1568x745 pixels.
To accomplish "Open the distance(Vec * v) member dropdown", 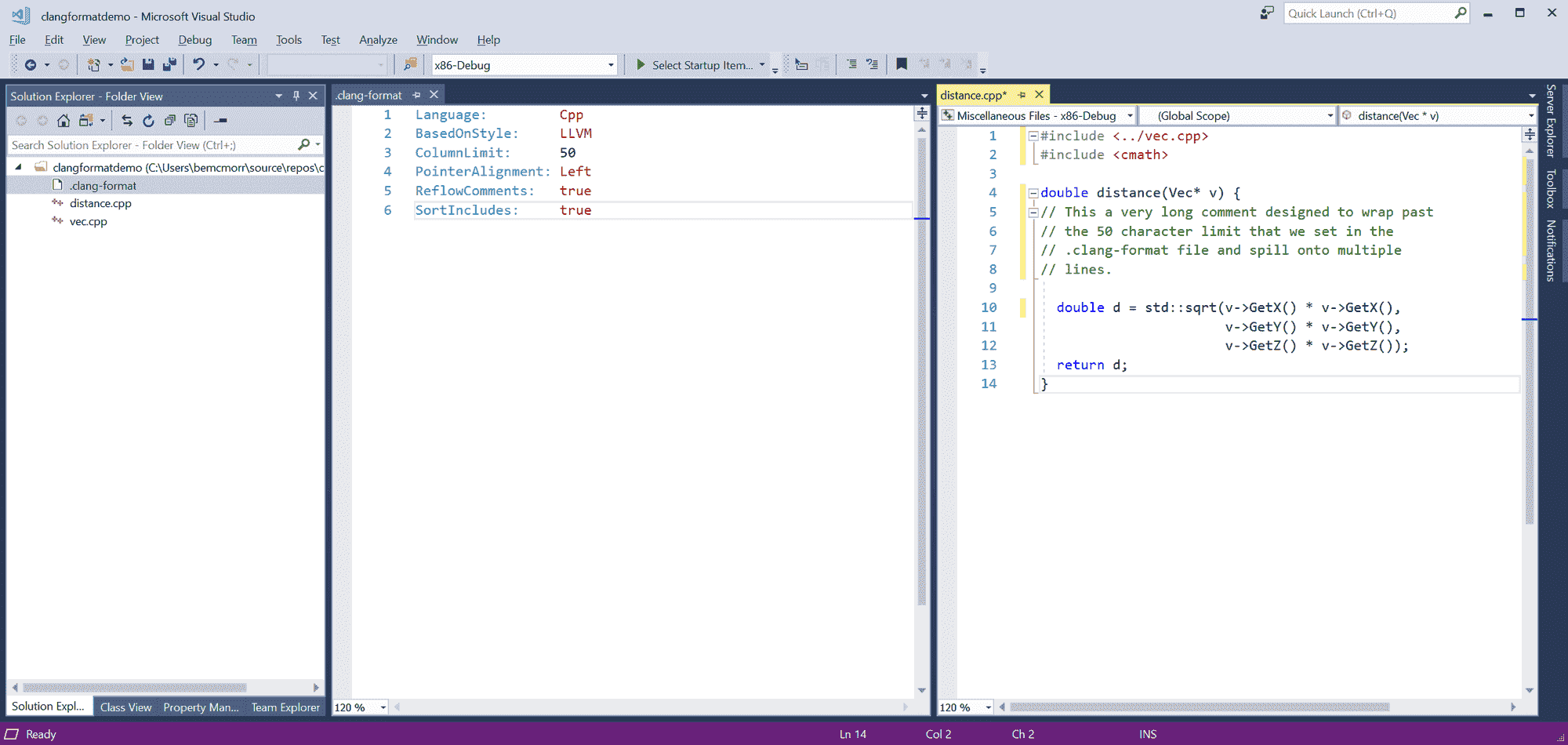I will pyautogui.click(x=1530, y=115).
